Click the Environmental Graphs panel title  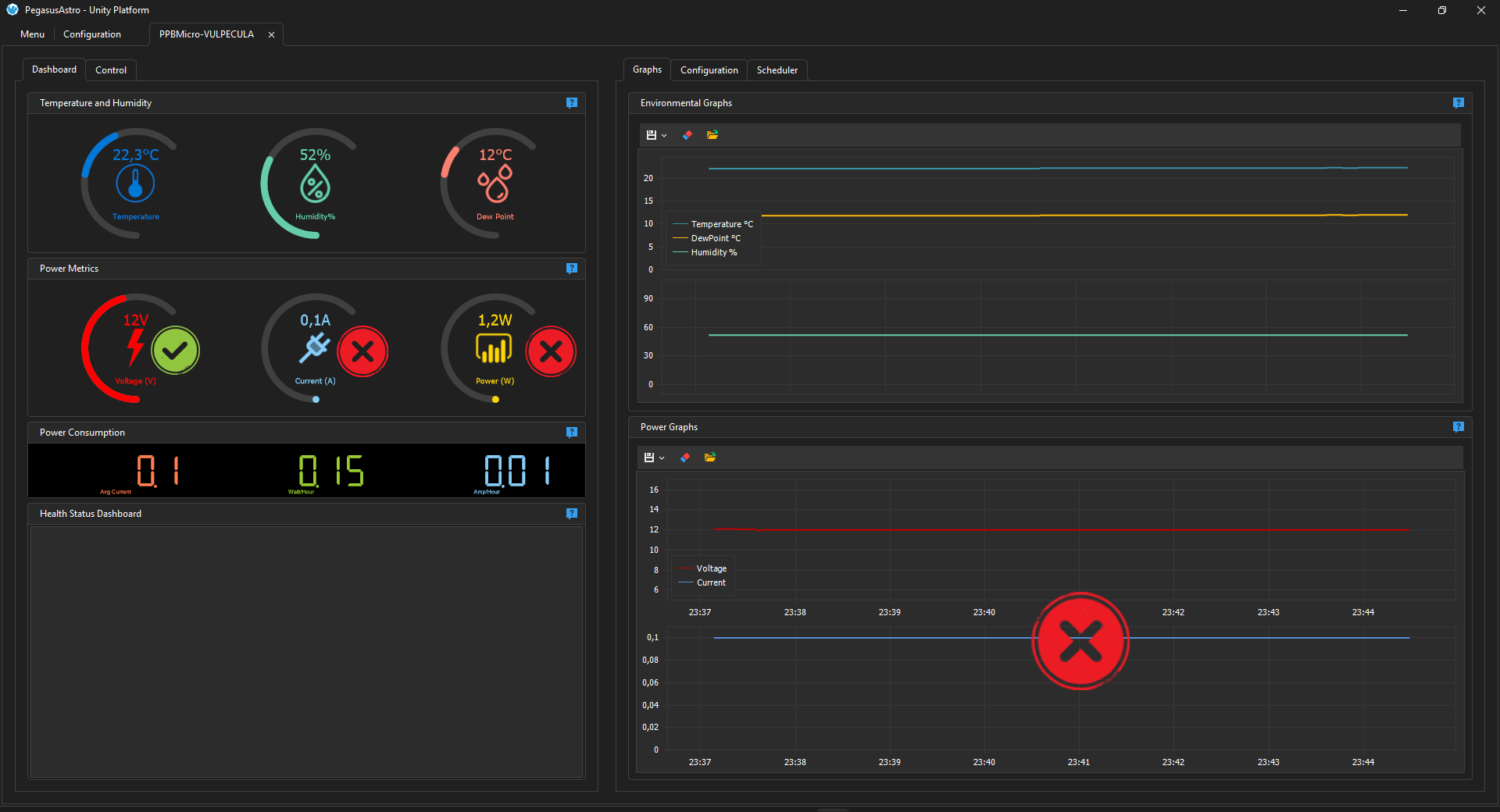click(686, 103)
